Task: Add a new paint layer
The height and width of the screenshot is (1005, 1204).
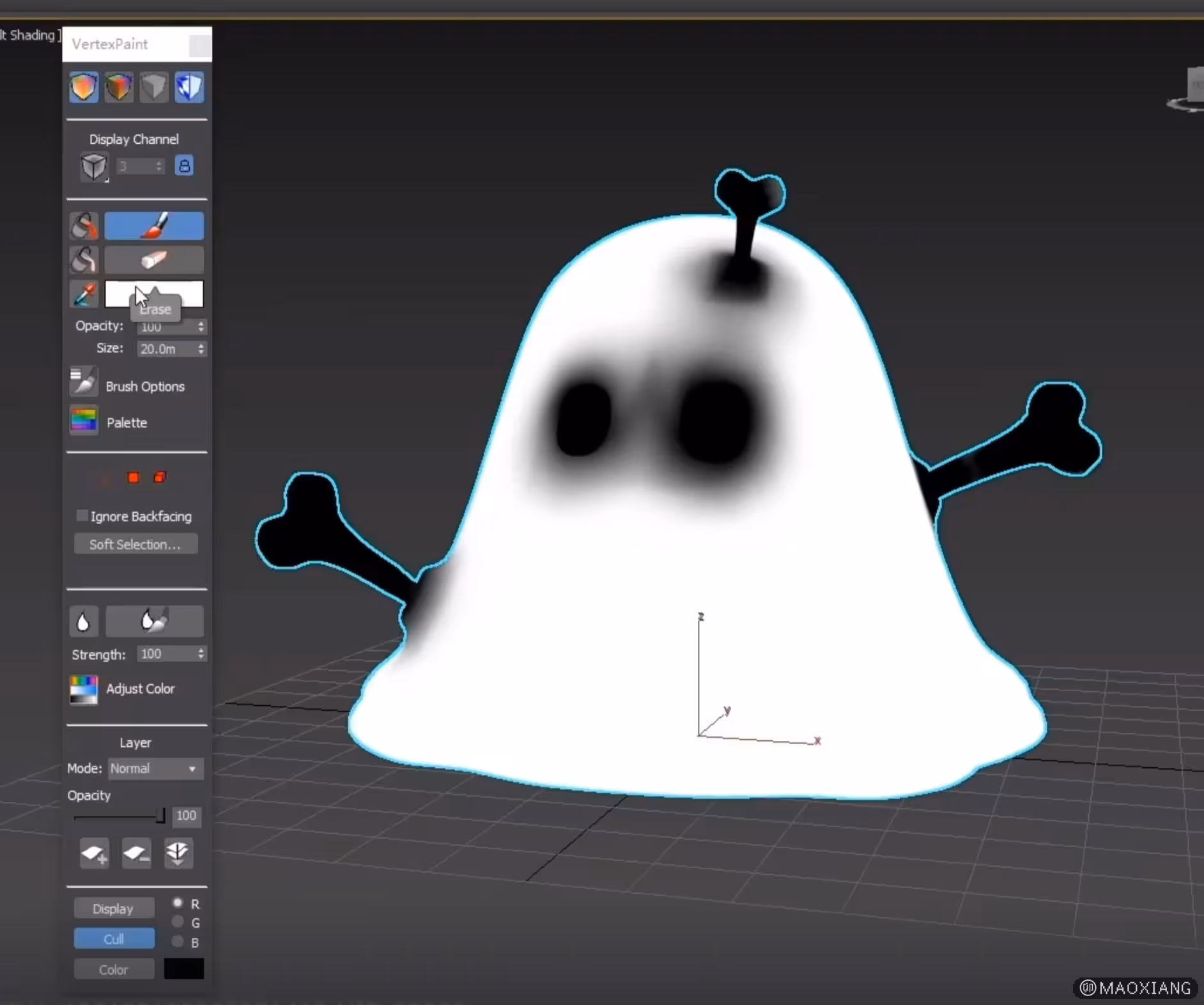Action: [95, 853]
